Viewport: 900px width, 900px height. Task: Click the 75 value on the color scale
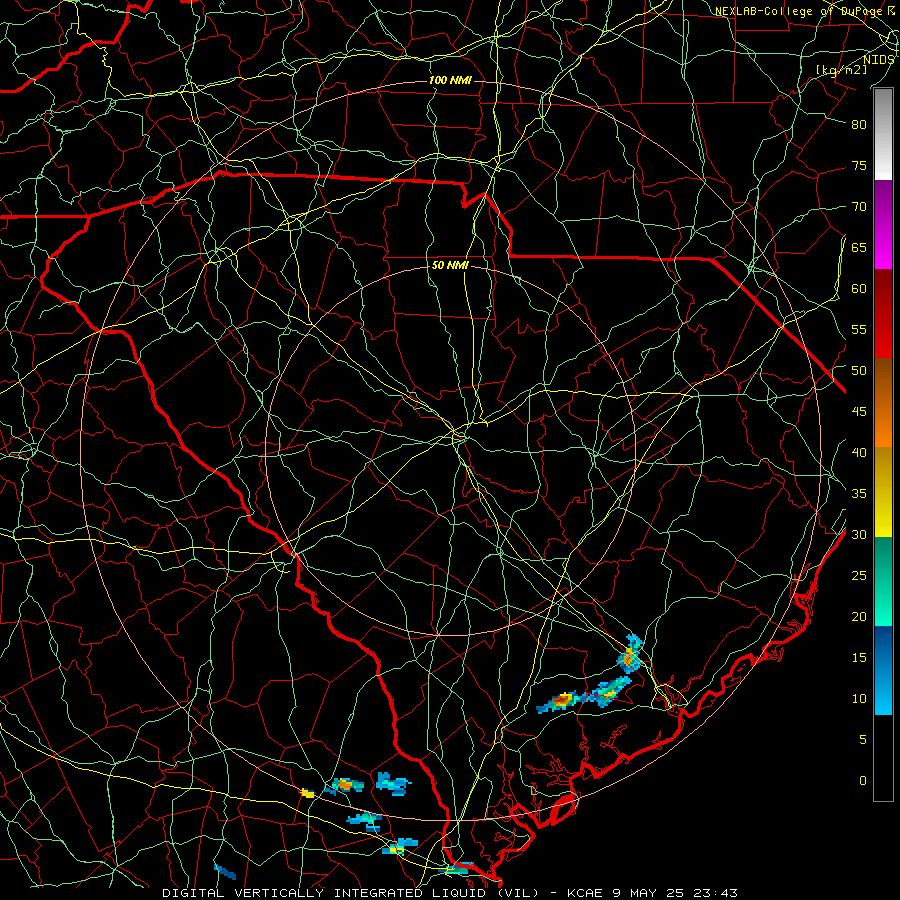click(859, 166)
